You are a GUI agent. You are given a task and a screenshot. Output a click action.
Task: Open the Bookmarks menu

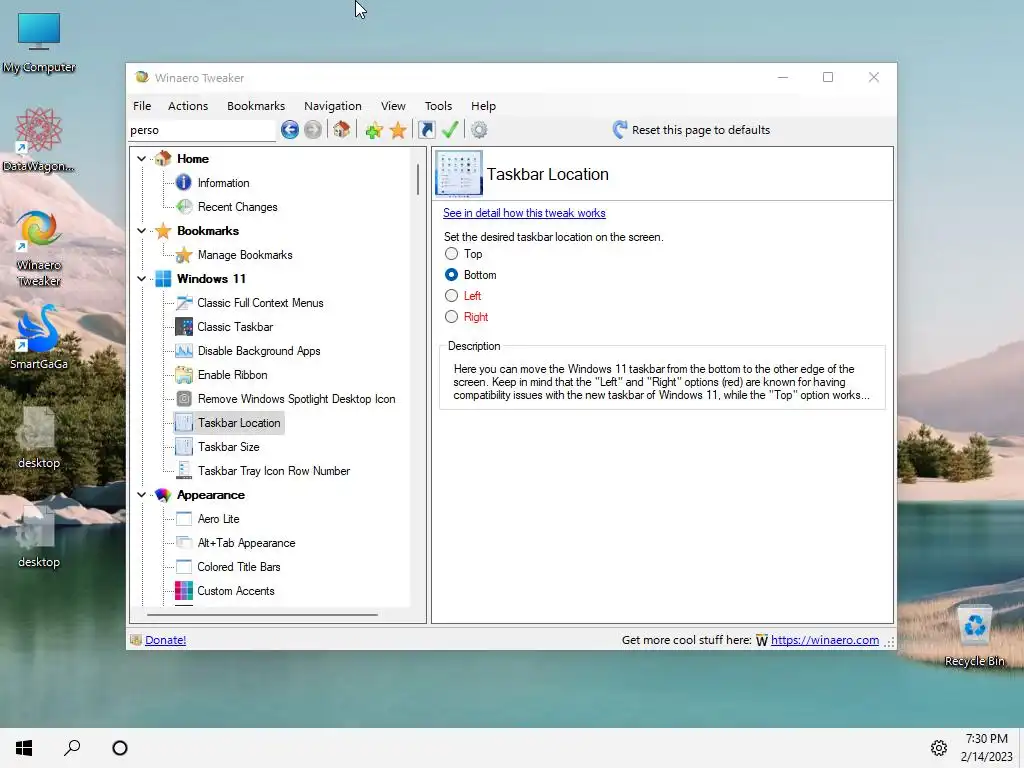tap(256, 106)
